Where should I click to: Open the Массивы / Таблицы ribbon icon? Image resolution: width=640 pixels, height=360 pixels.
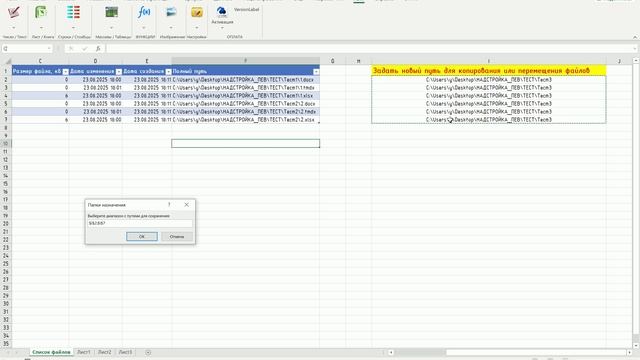pyautogui.click(x=111, y=12)
